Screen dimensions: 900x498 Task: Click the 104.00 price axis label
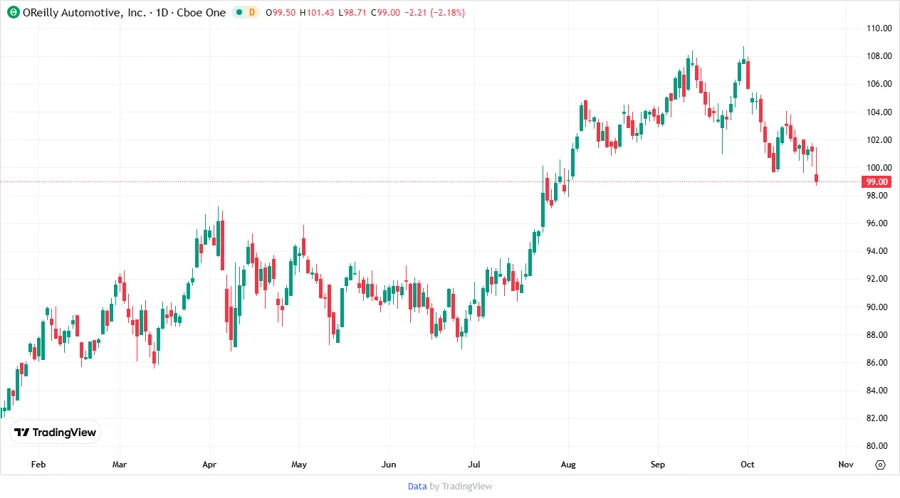pyautogui.click(x=879, y=112)
